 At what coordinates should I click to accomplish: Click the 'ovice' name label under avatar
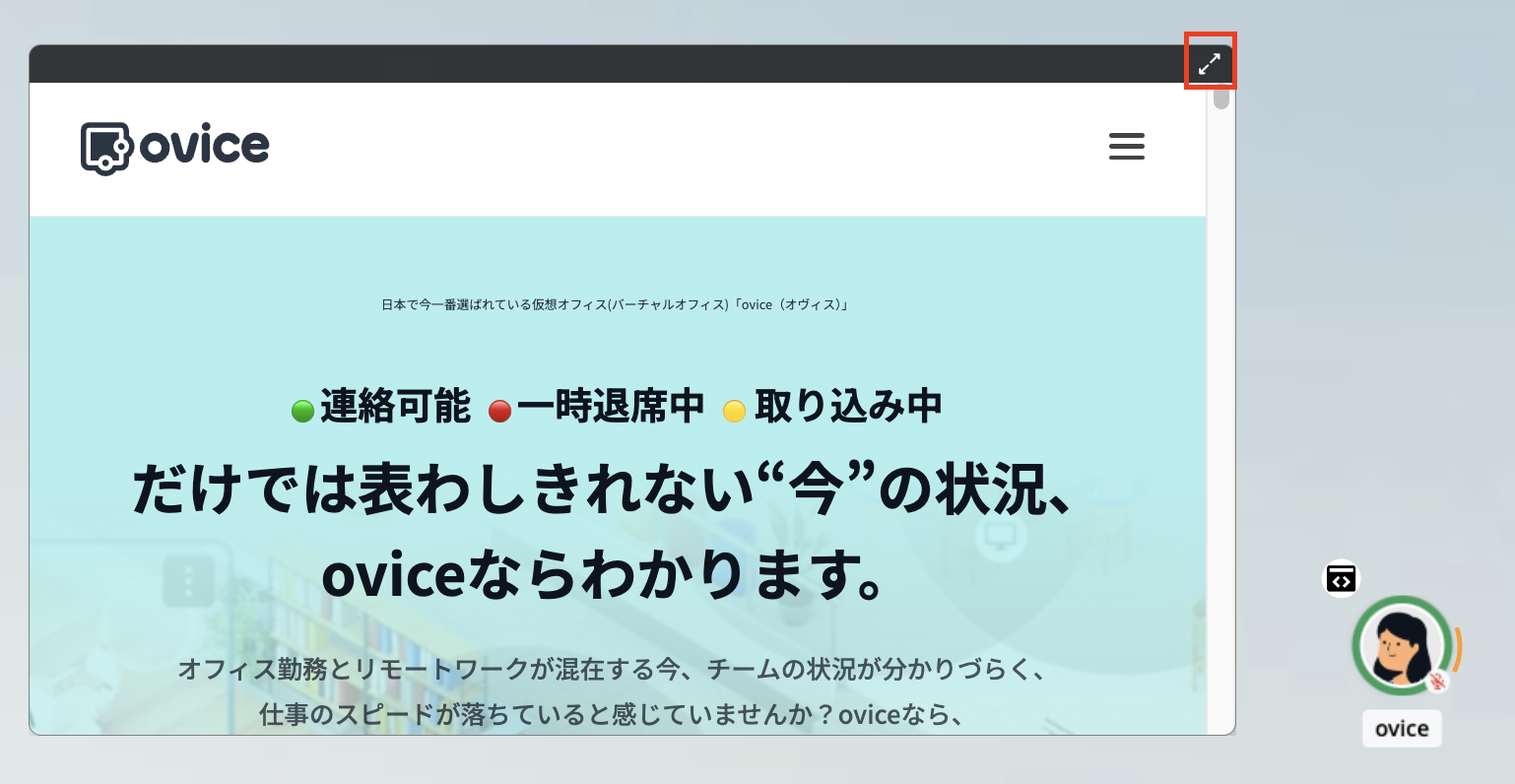point(1402,729)
